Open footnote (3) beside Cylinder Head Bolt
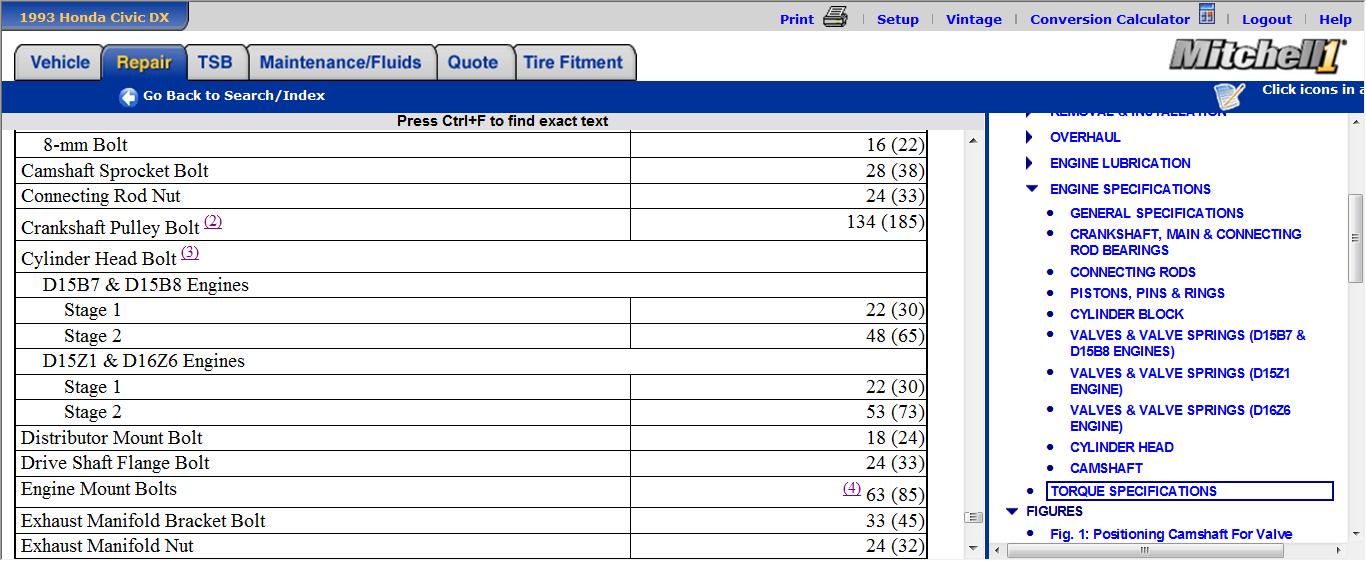1366x561 pixels. tap(190, 252)
